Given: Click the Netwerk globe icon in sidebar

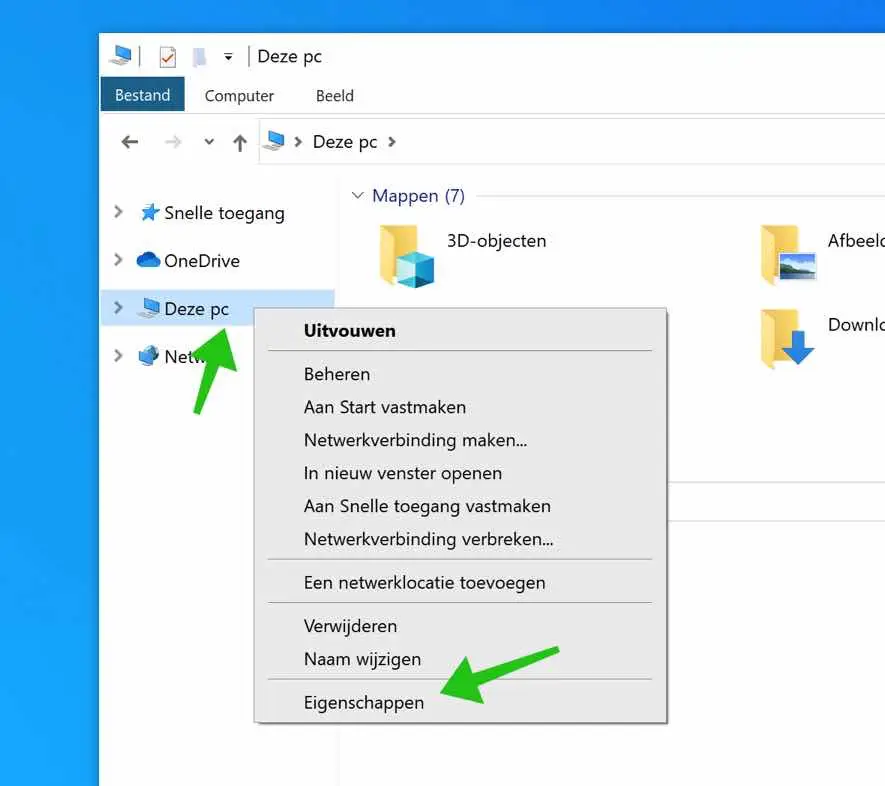Looking at the screenshot, I should point(148,355).
